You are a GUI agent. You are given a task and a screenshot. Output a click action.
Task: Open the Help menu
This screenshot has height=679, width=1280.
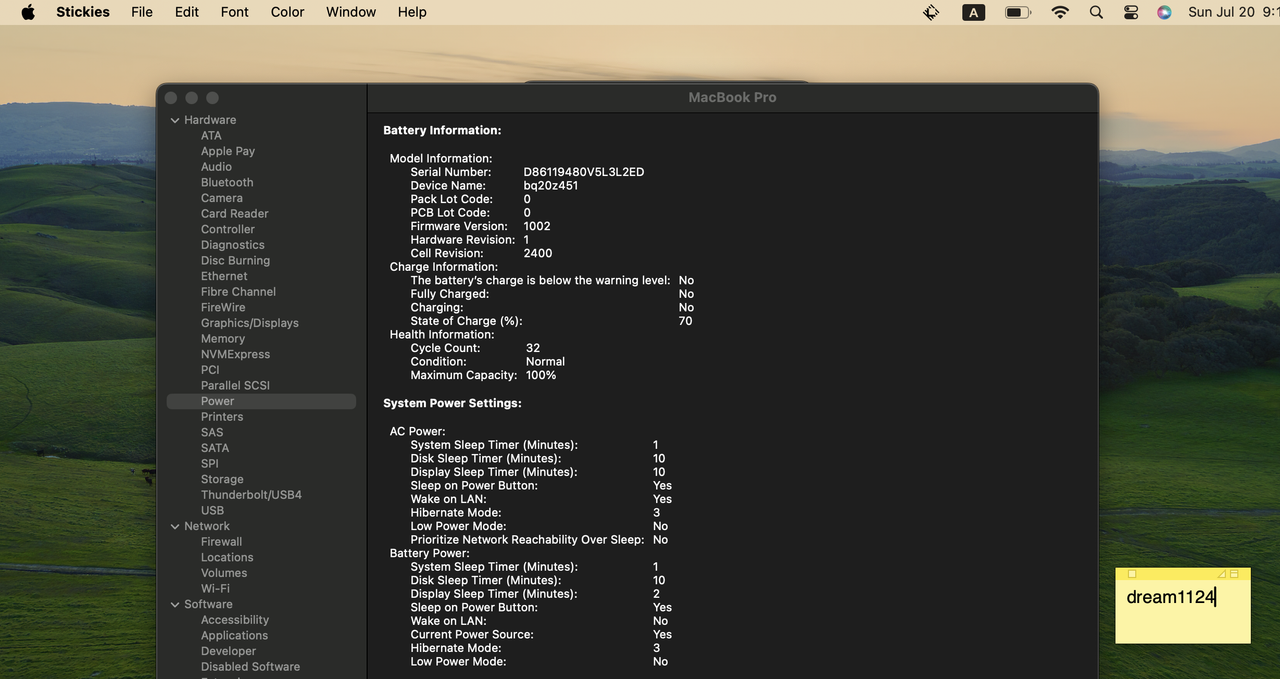click(412, 12)
